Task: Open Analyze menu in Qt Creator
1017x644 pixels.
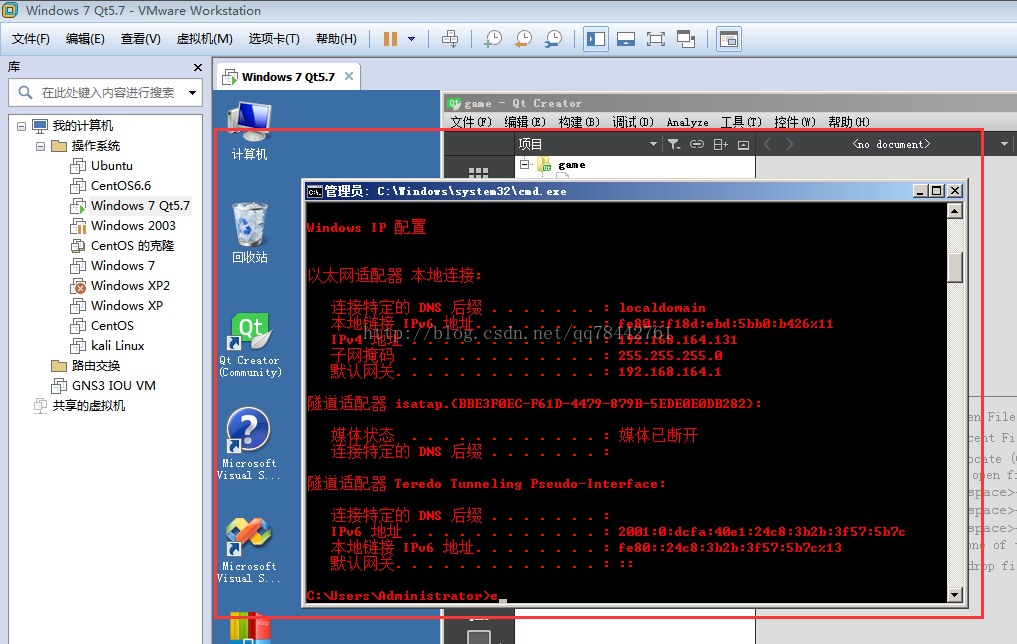Action: click(688, 122)
